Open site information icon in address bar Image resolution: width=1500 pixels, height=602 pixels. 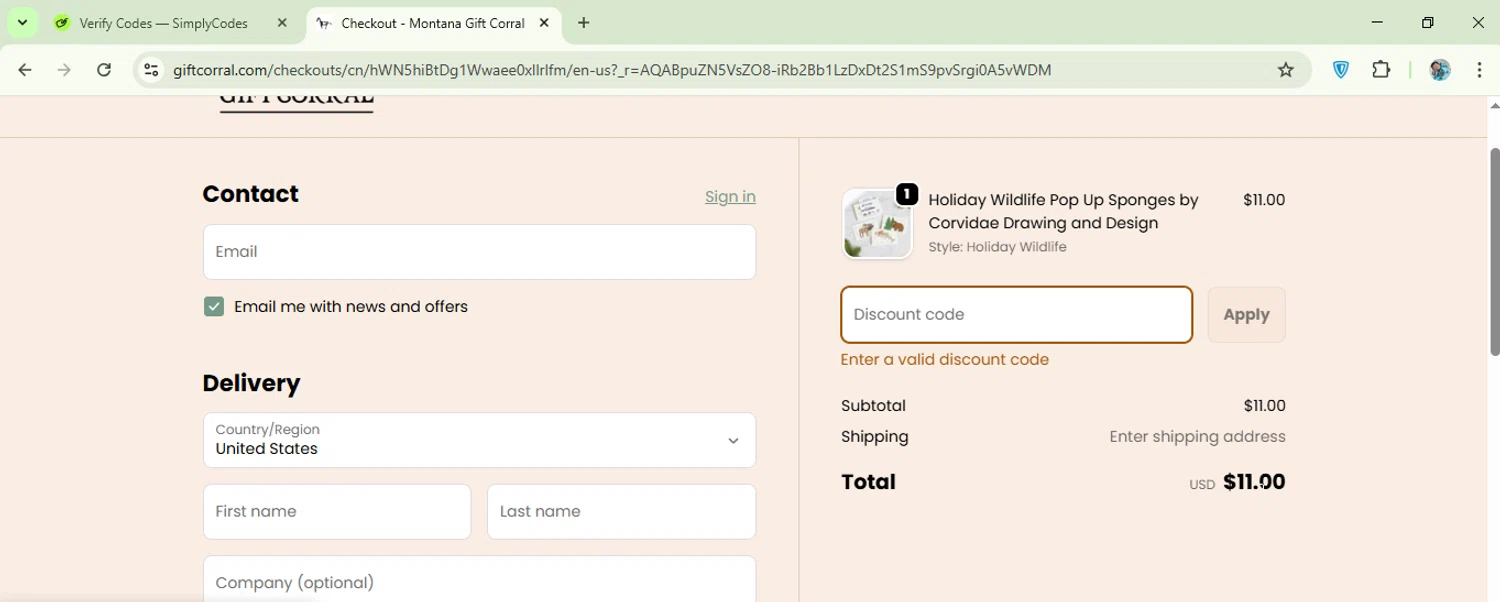[151, 70]
